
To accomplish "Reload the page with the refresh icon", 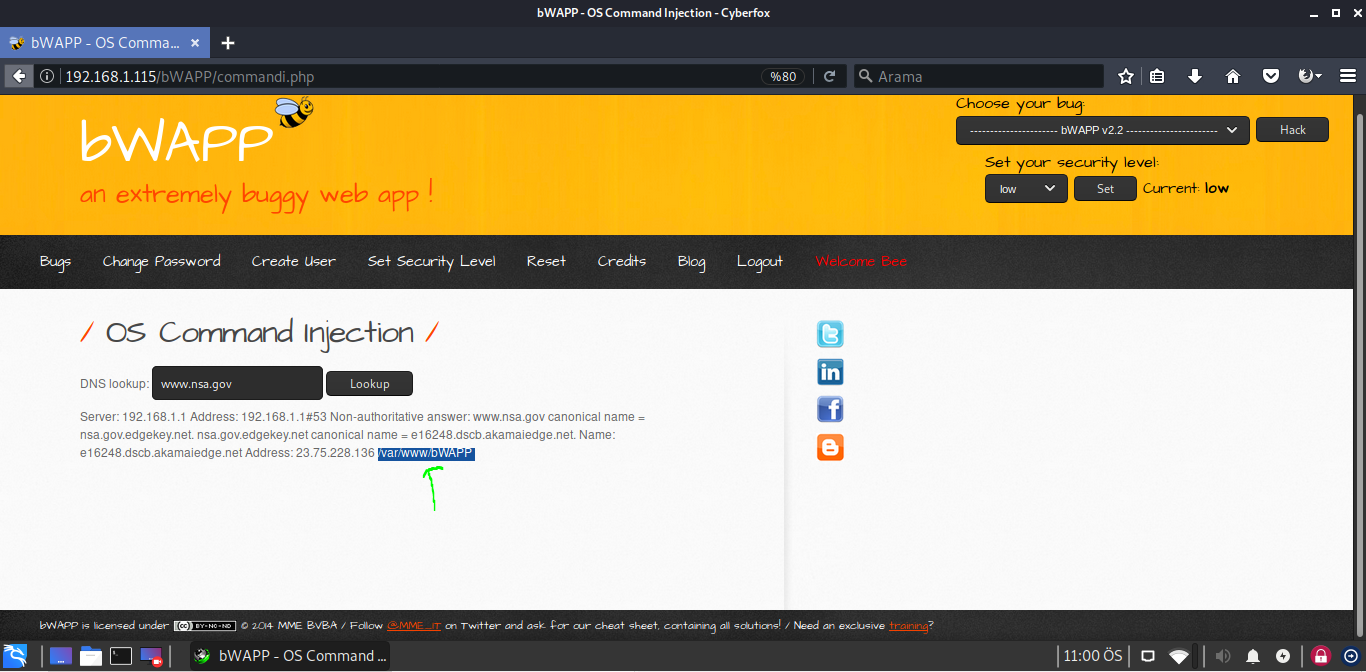I will point(829,76).
